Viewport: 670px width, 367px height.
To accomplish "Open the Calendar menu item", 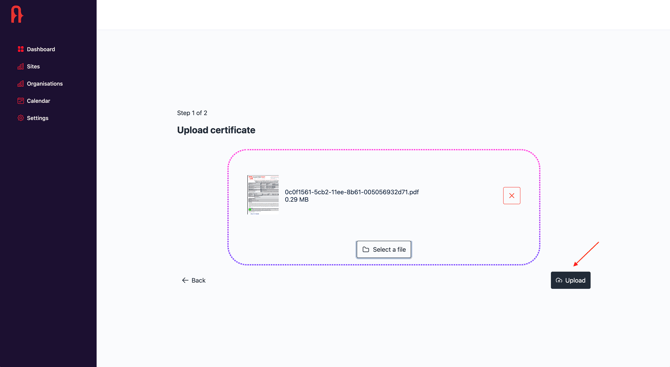I will 34,101.
